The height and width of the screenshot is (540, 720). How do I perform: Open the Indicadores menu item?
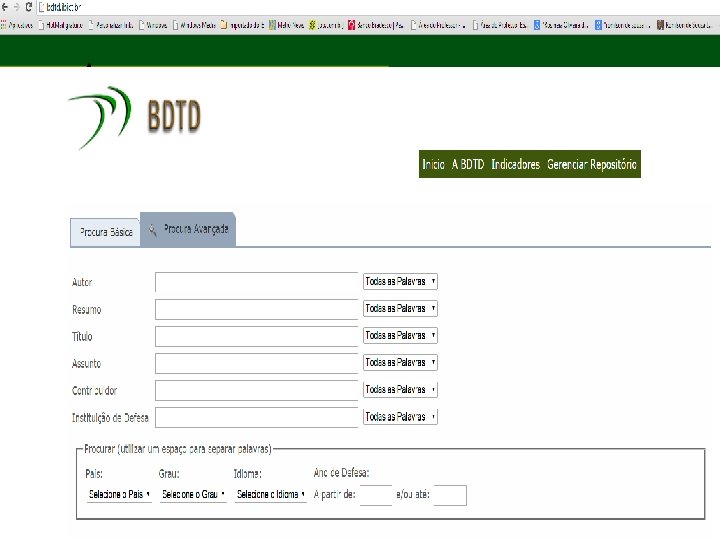pyautogui.click(x=516, y=164)
